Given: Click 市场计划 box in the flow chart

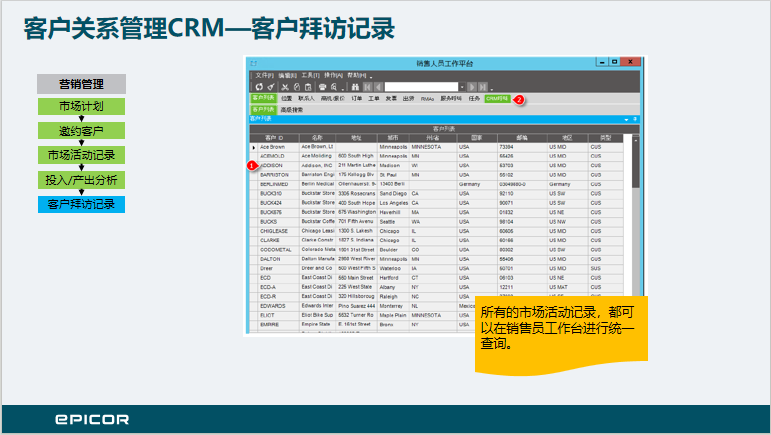Looking at the screenshot, I should (x=81, y=106).
